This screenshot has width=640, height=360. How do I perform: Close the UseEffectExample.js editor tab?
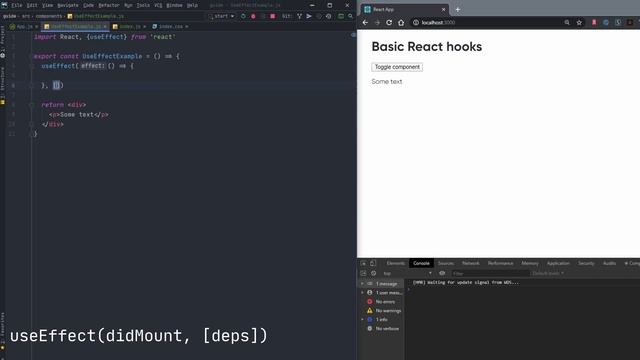pos(105,27)
